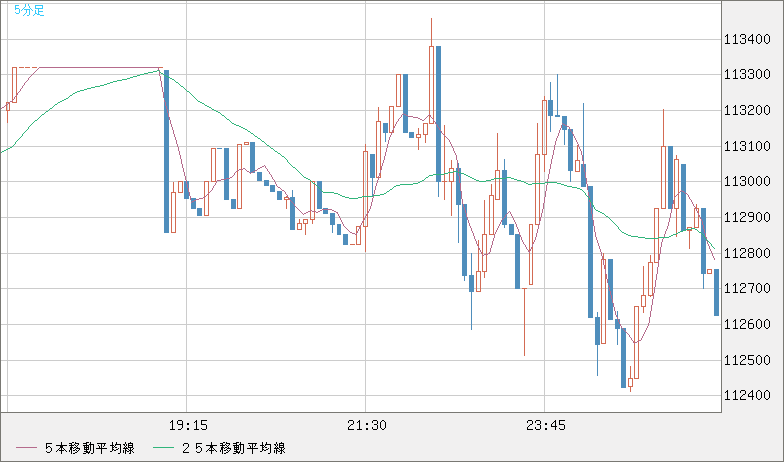This screenshot has height=462, width=784.
Task: Click the green 25-period moving average legend line
Action: point(164,448)
